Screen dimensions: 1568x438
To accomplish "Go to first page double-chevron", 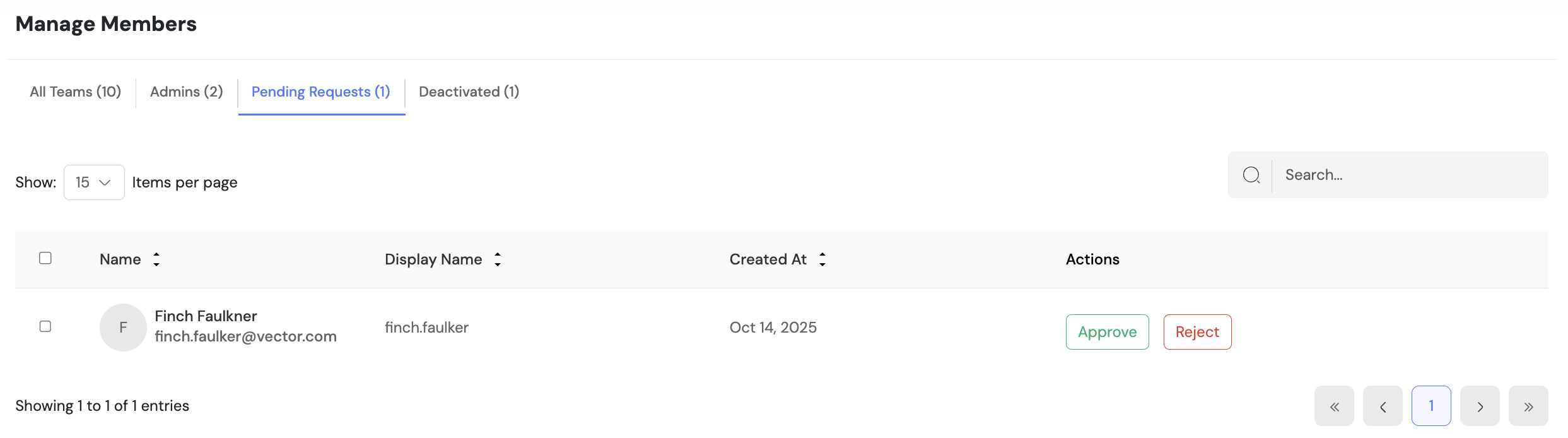I will tap(1334, 406).
